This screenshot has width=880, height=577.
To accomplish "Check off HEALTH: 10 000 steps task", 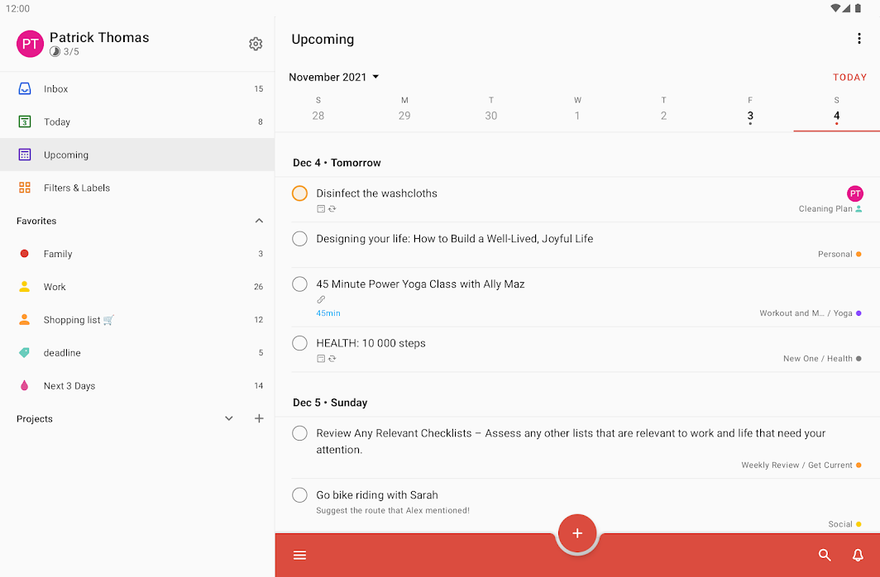I will (300, 343).
